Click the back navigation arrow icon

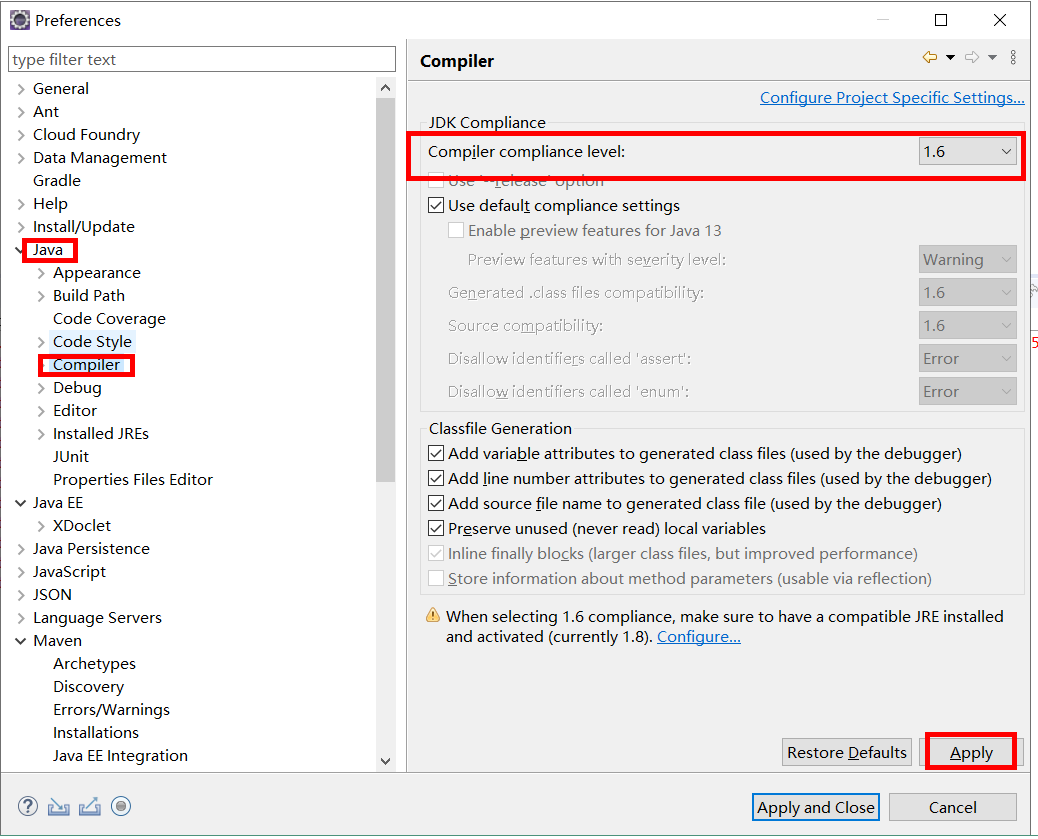930,58
